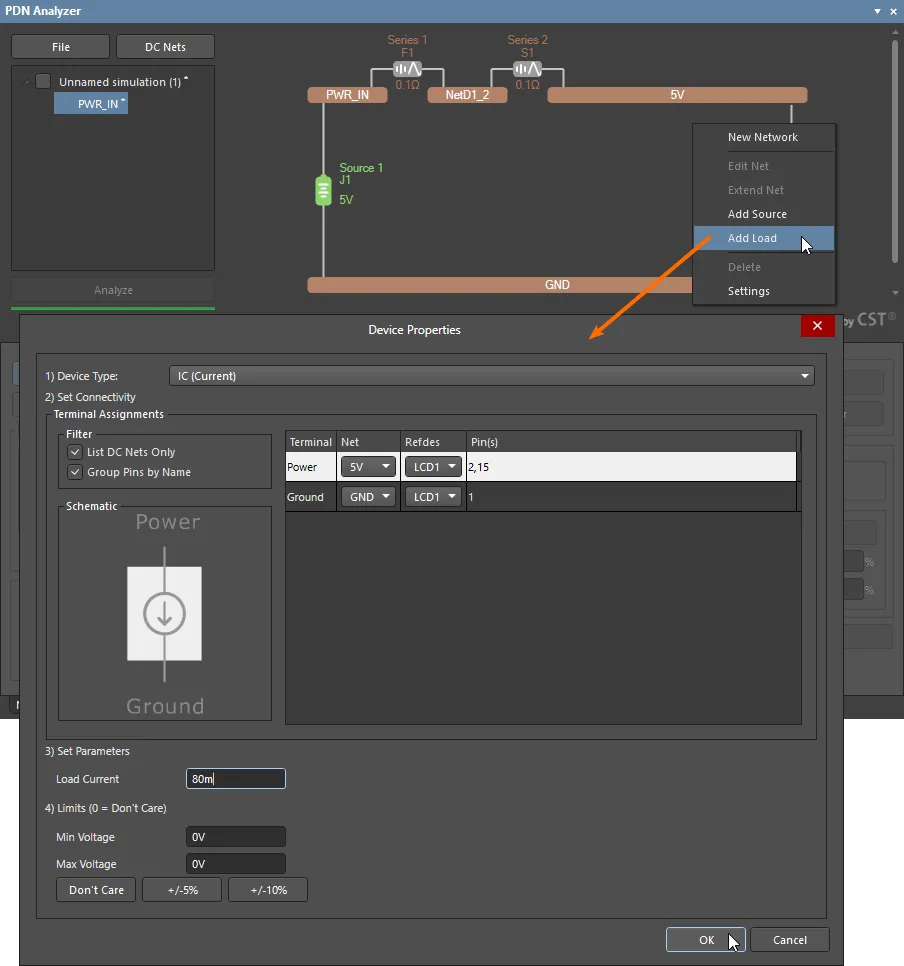
Task: Click the Terminal column header
Action: click(311, 442)
